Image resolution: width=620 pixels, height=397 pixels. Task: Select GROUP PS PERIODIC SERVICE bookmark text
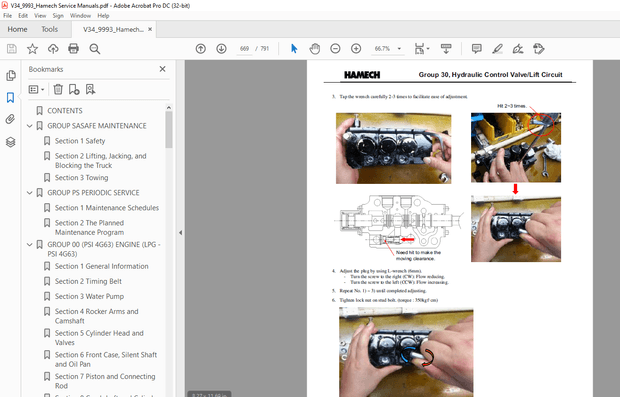click(93, 193)
